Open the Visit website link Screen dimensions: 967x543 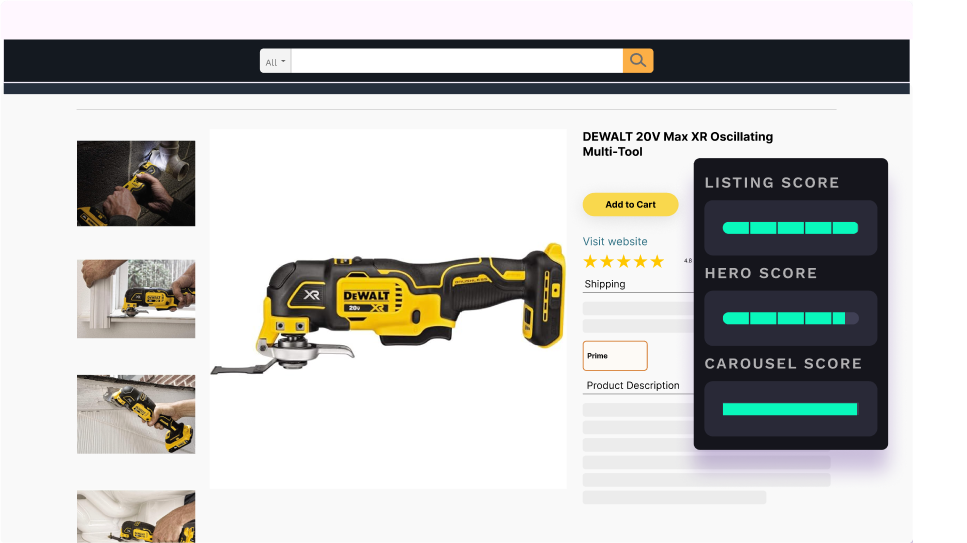point(615,241)
